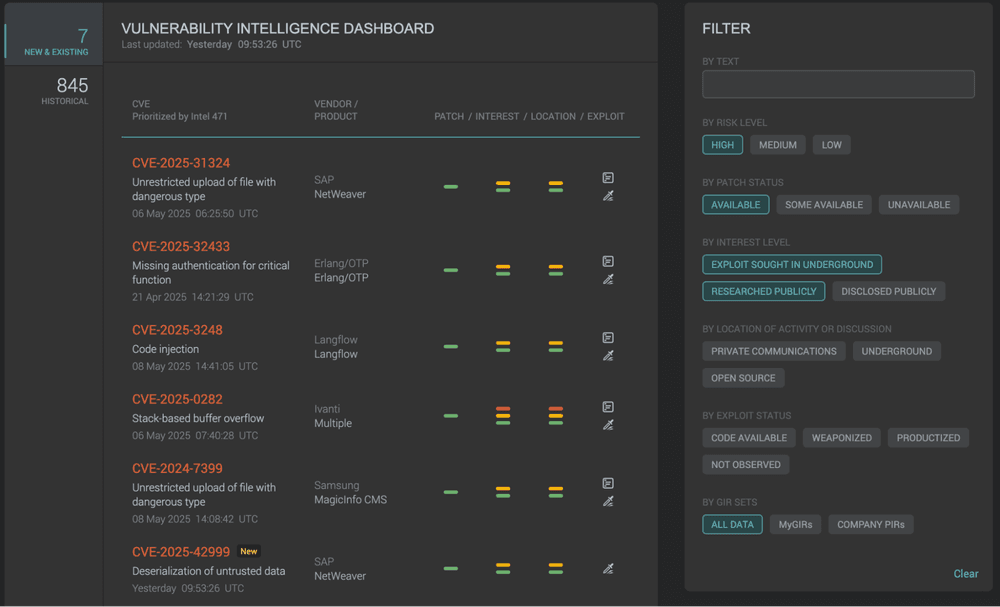Toggle the MEDIUM risk level filter

(777, 145)
